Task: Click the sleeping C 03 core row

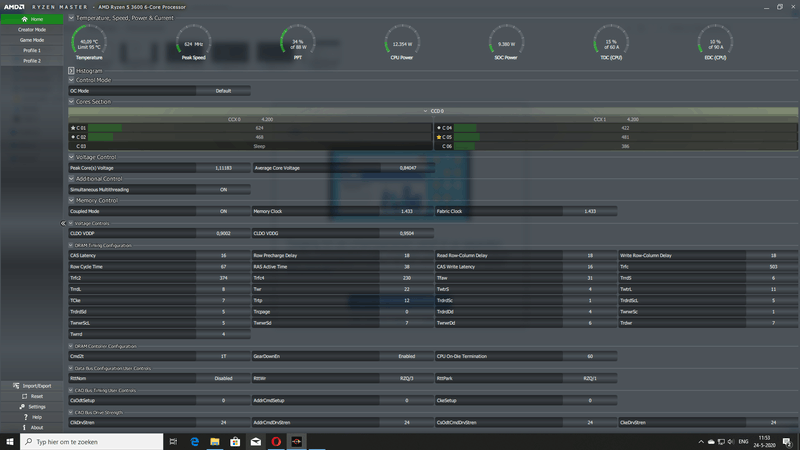Action: click(251, 146)
